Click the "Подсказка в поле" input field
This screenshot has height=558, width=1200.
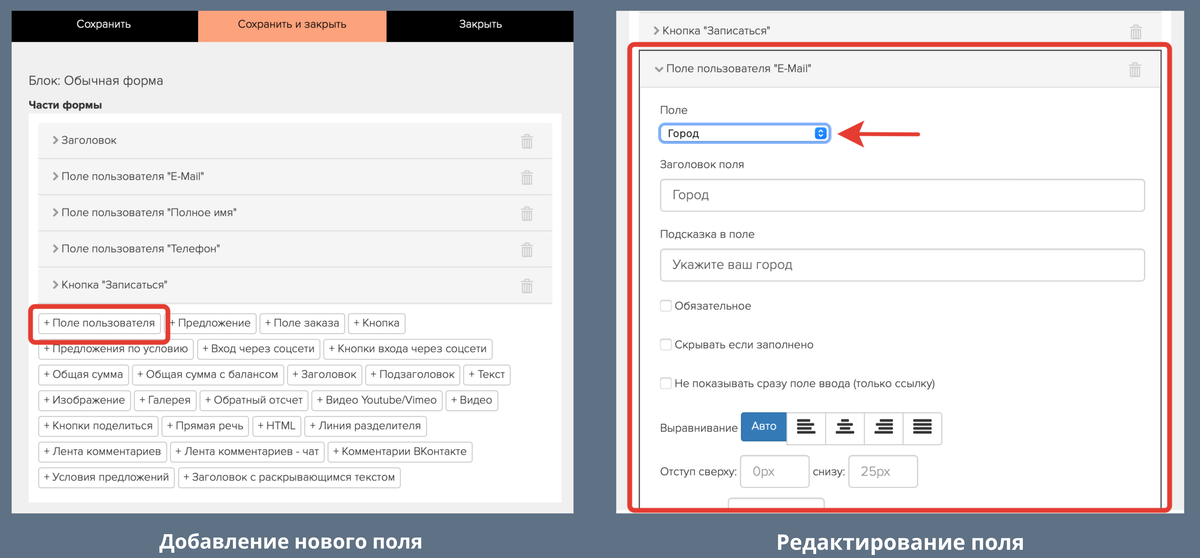click(x=902, y=265)
